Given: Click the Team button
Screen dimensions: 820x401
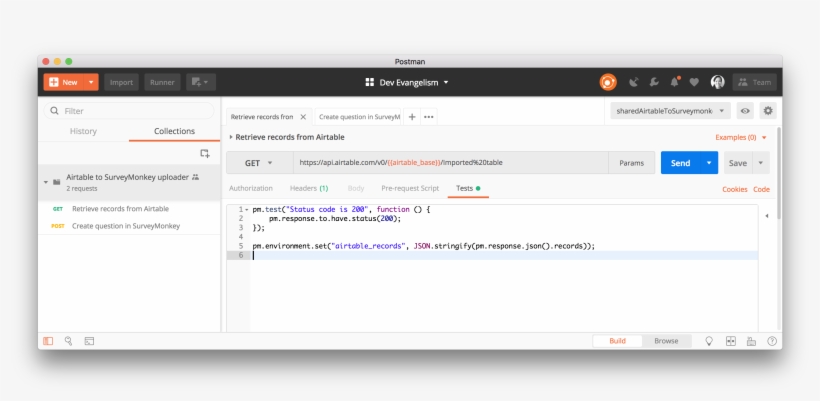Looking at the screenshot, I should pos(755,82).
